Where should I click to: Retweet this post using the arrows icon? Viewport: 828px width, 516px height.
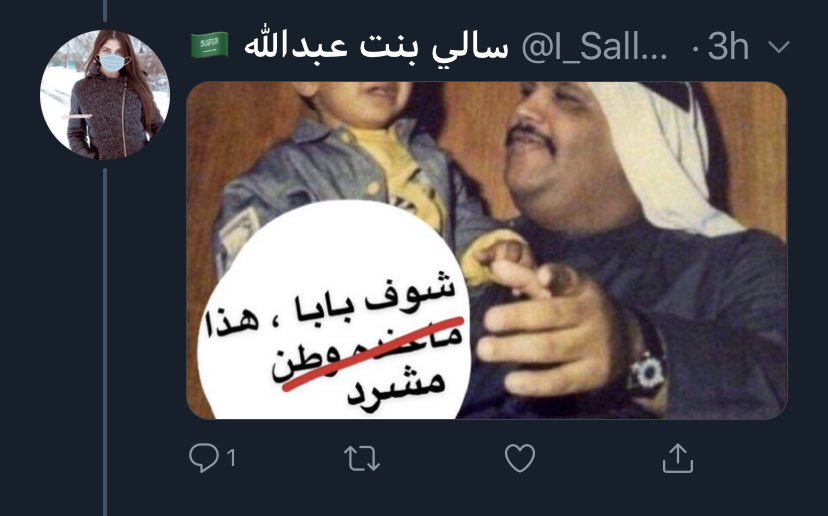[x=362, y=458]
